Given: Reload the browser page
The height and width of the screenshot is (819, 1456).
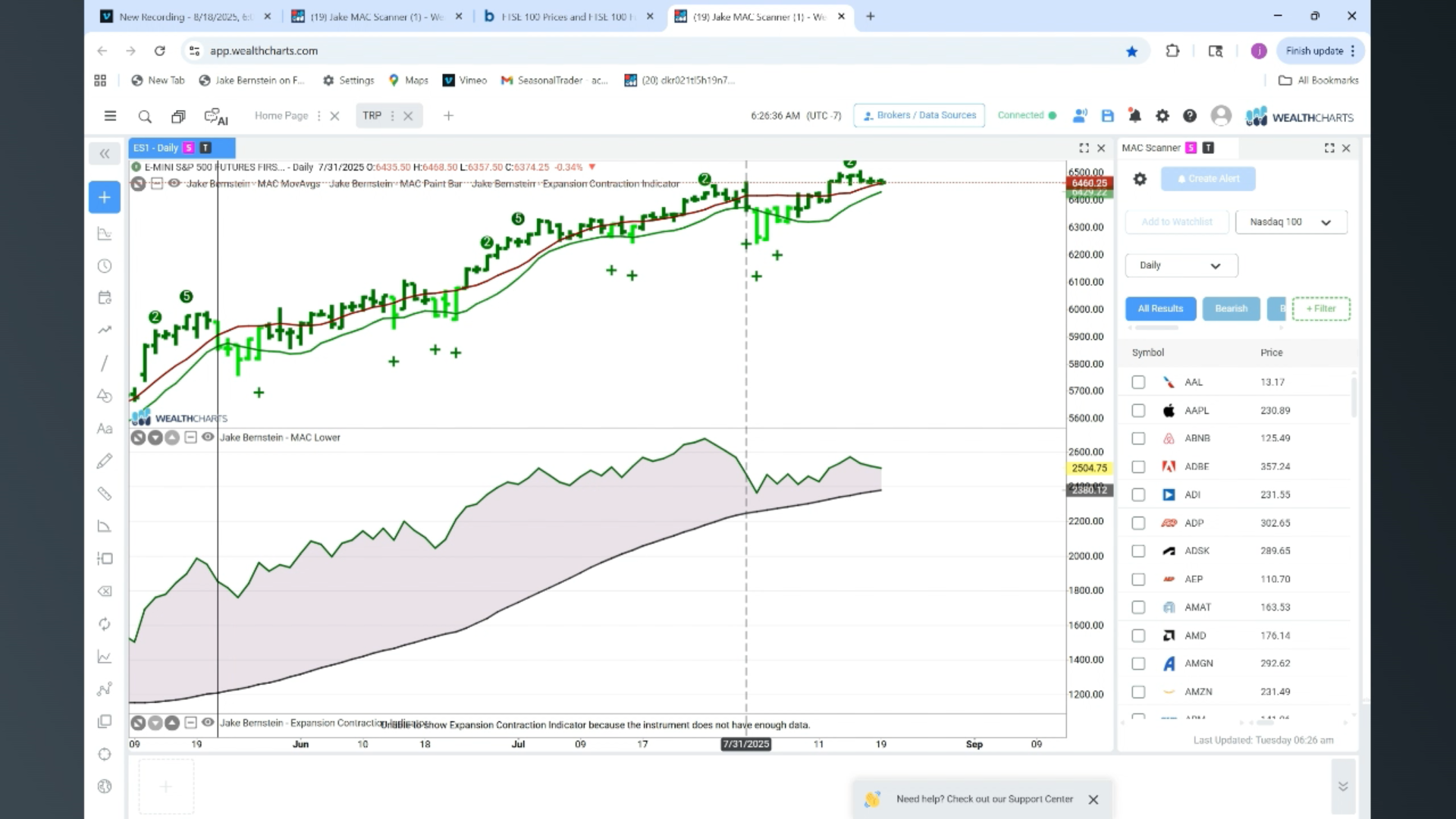Looking at the screenshot, I should click(x=159, y=51).
